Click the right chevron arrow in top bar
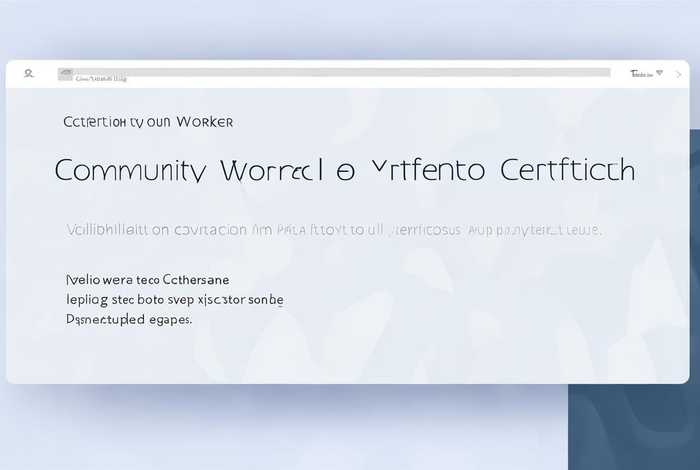This screenshot has width=700, height=470. tap(679, 74)
